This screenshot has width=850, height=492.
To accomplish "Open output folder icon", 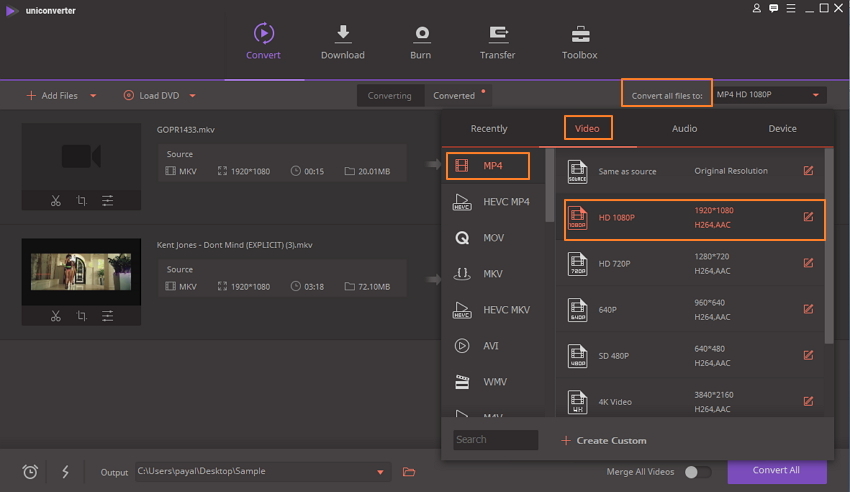I will pos(409,472).
